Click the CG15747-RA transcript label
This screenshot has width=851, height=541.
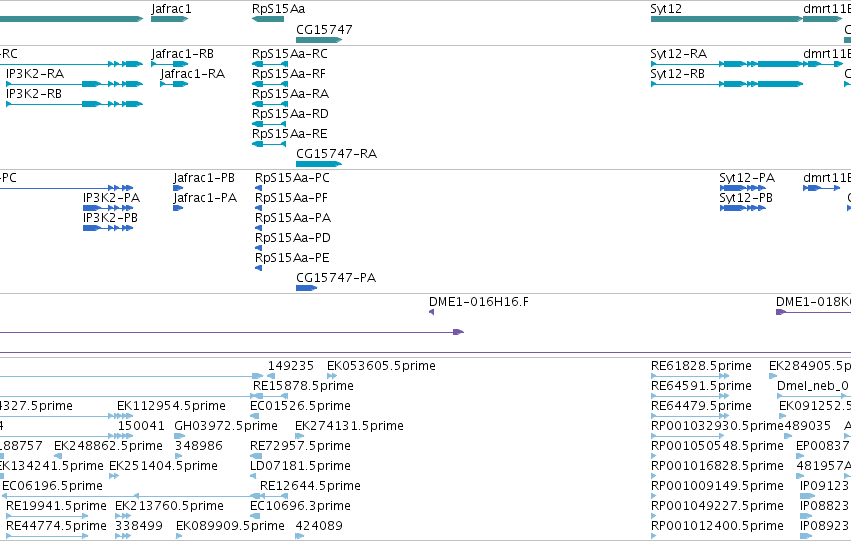[336, 155]
